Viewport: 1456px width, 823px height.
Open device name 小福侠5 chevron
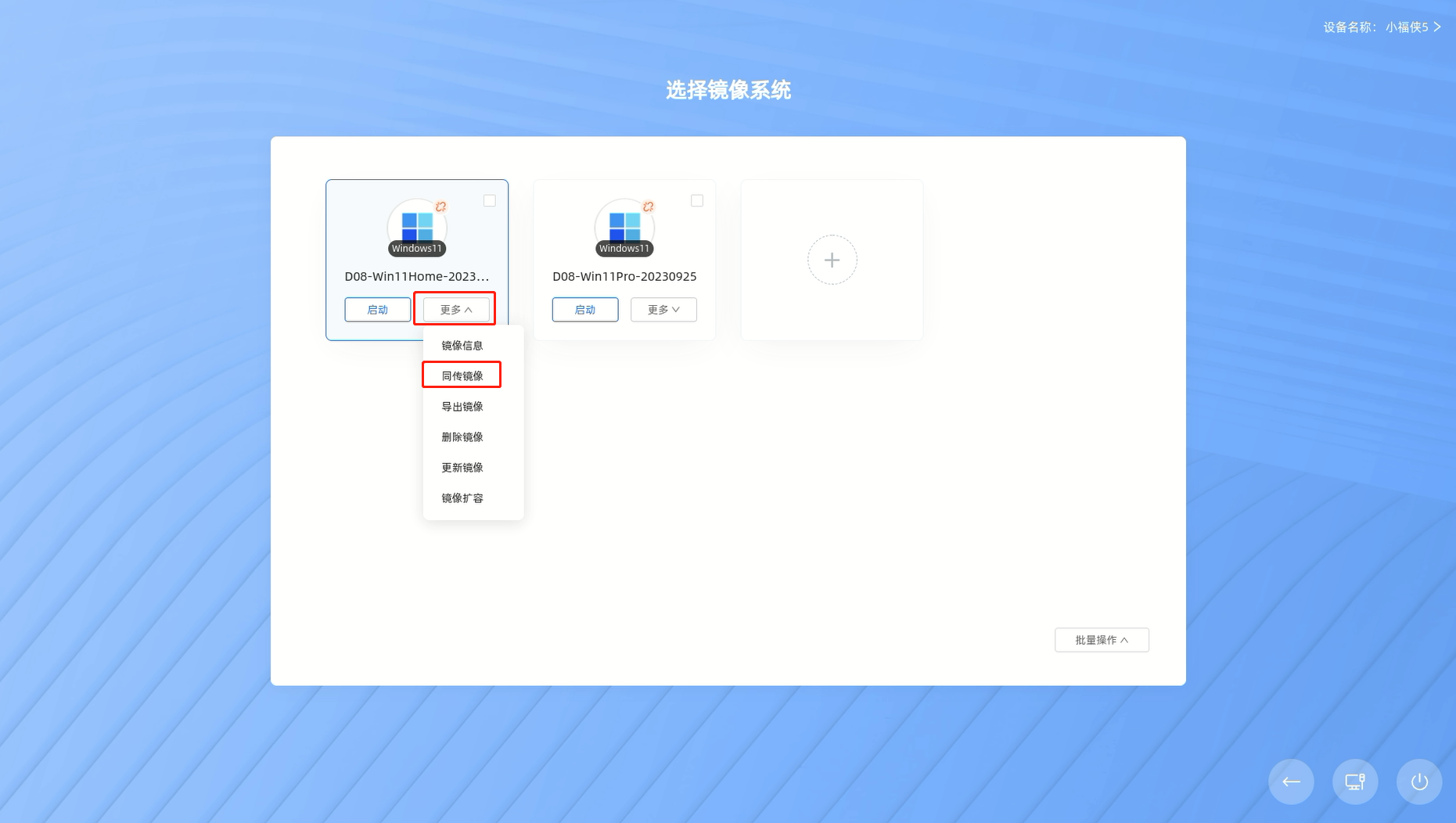tap(1436, 27)
